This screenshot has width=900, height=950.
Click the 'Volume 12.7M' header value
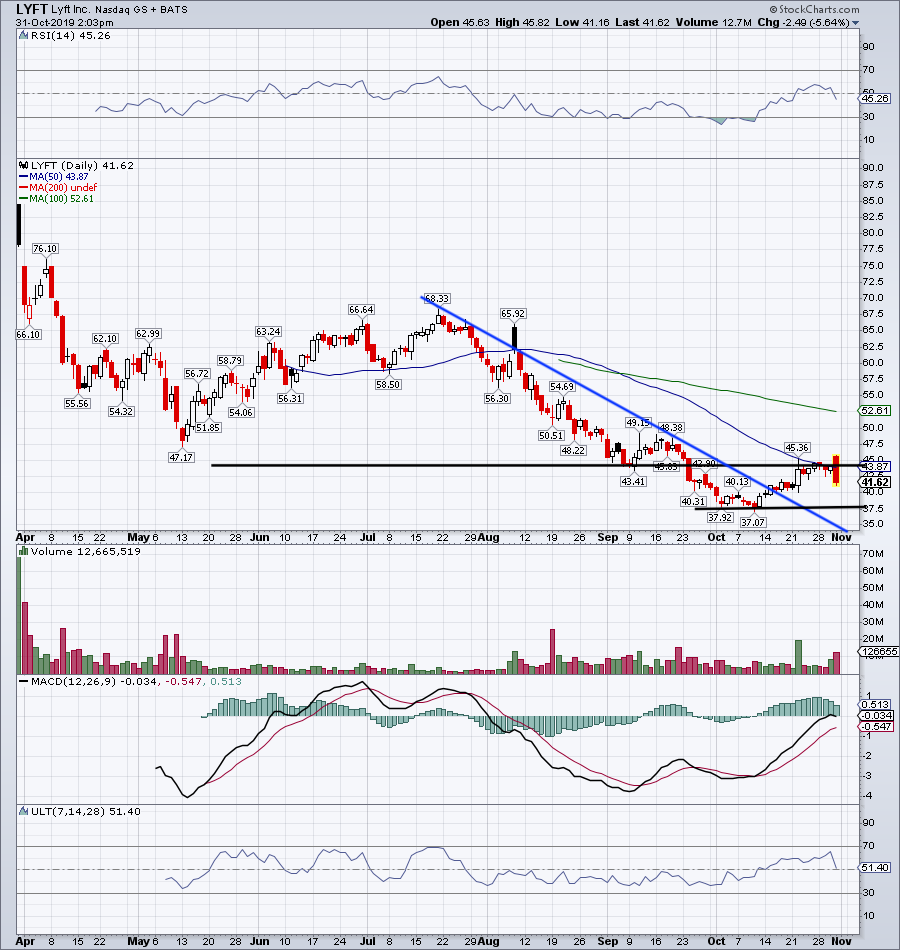click(x=713, y=22)
